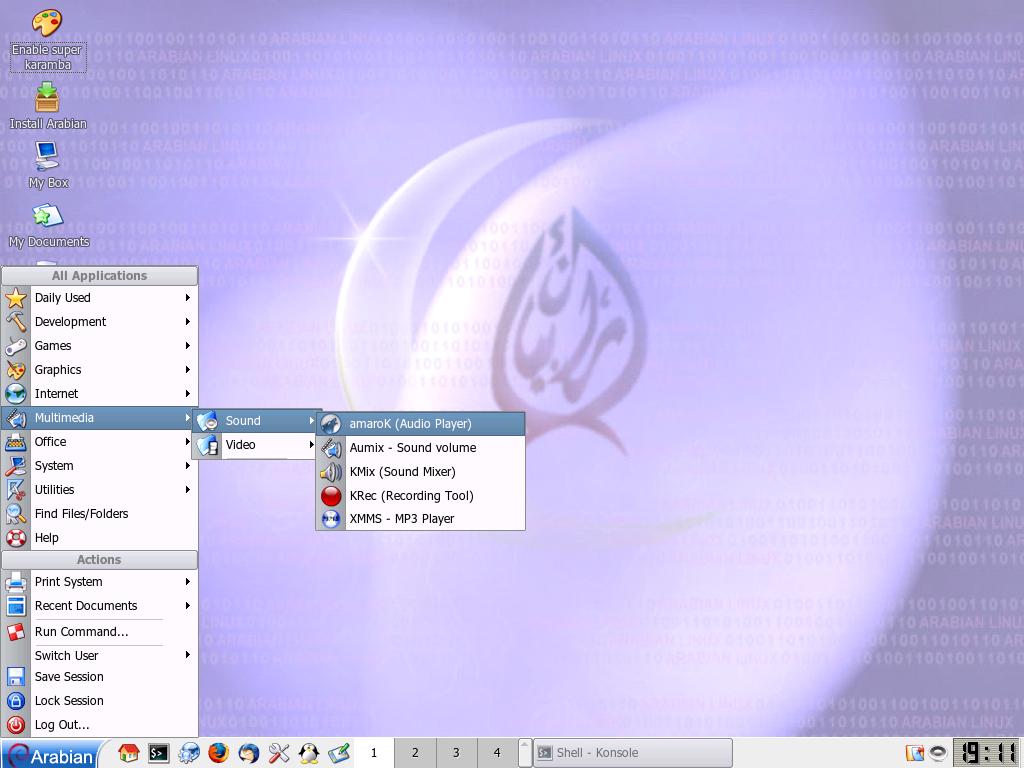The width and height of the screenshot is (1024, 768).
Task: Launch the Install Arabian desktop icon
Action: (47, 106)
